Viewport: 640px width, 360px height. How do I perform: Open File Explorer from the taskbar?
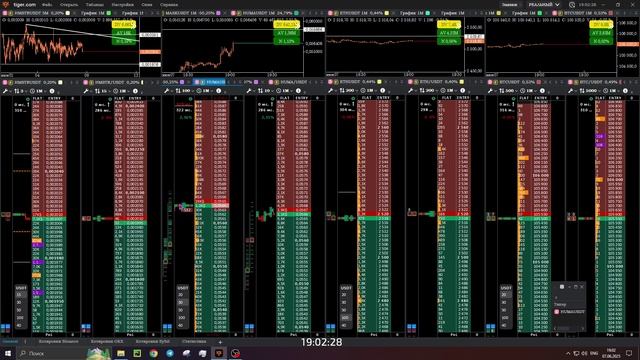click(x=121, y=353)
